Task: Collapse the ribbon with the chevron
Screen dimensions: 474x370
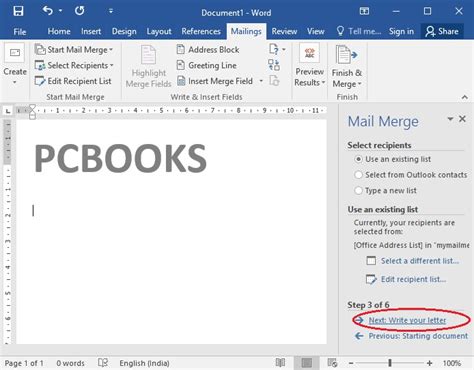Action: pyautogui.click(x=465, y=97)
